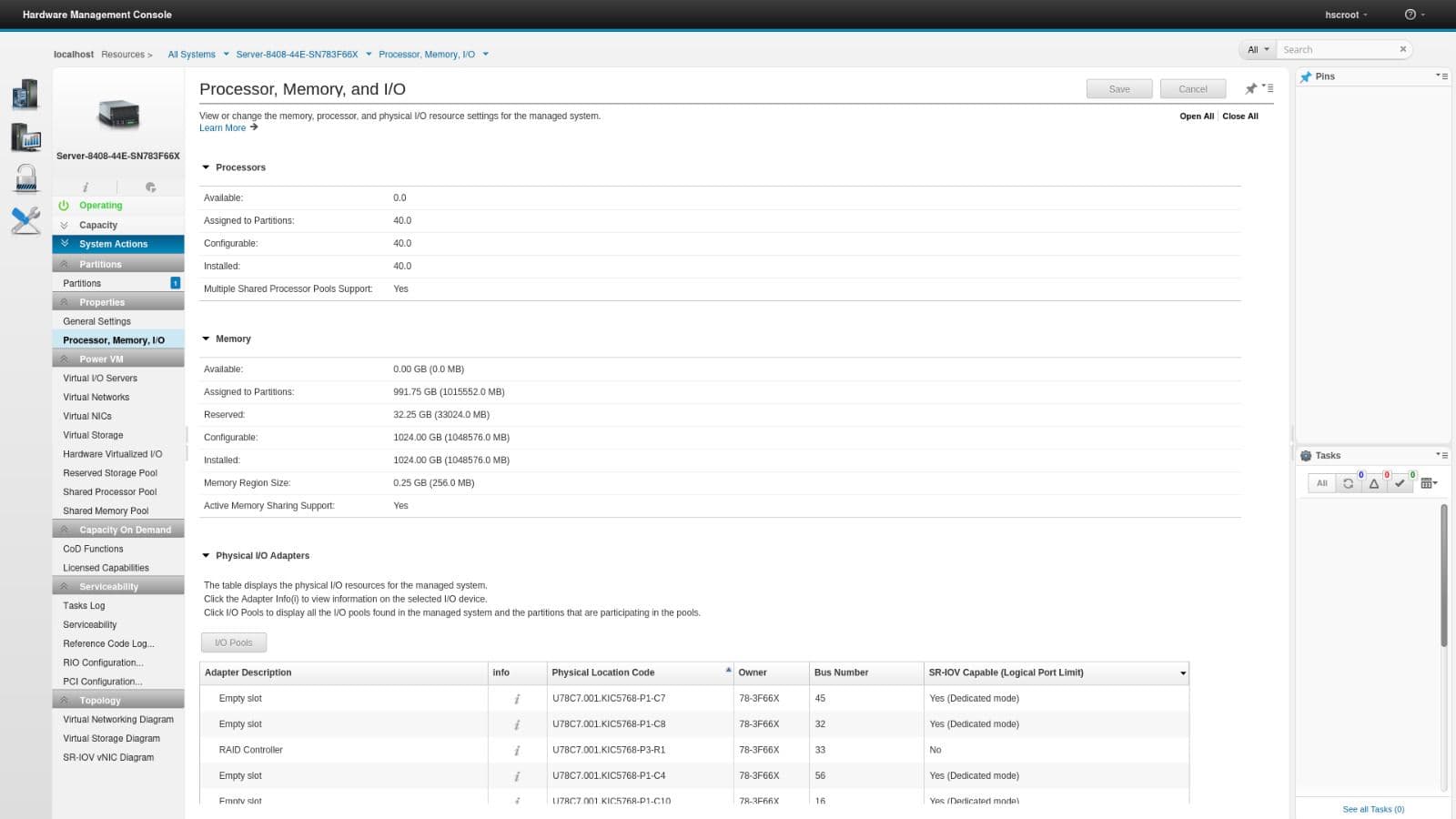This screenshot has height=819, width=1456.
Task: Show failed tasks triangle filter icon
Action: 1374,483
